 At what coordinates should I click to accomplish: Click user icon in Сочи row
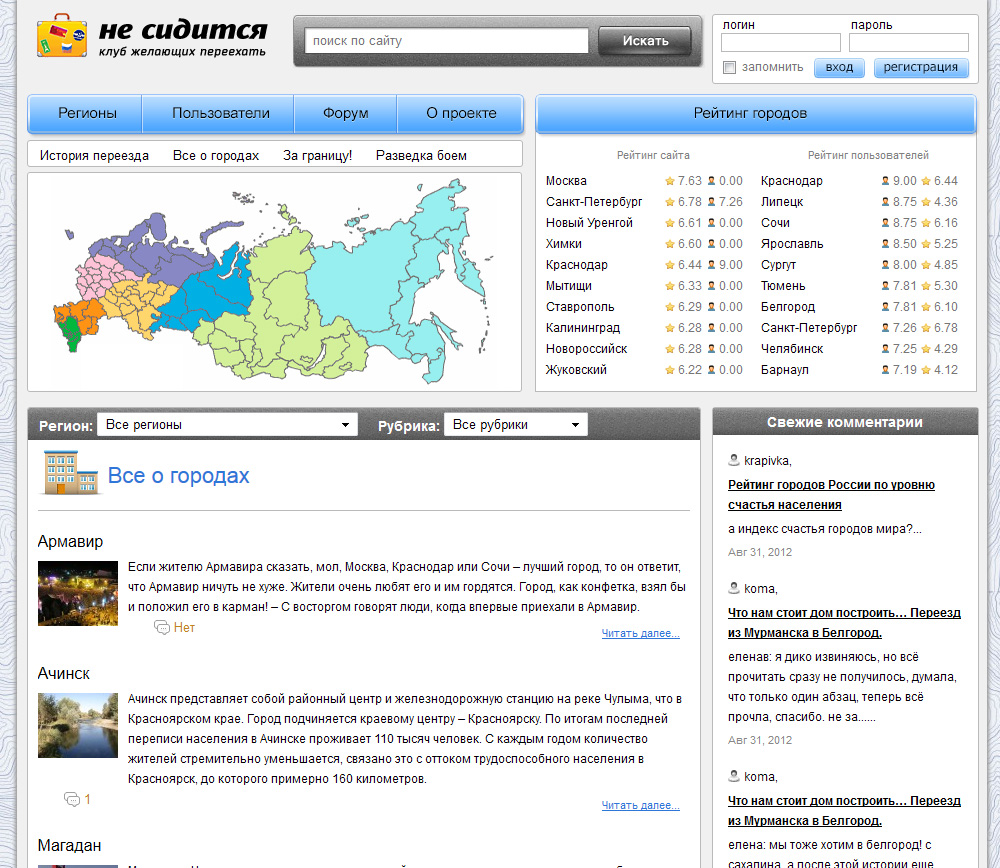(x=885, y=223)
